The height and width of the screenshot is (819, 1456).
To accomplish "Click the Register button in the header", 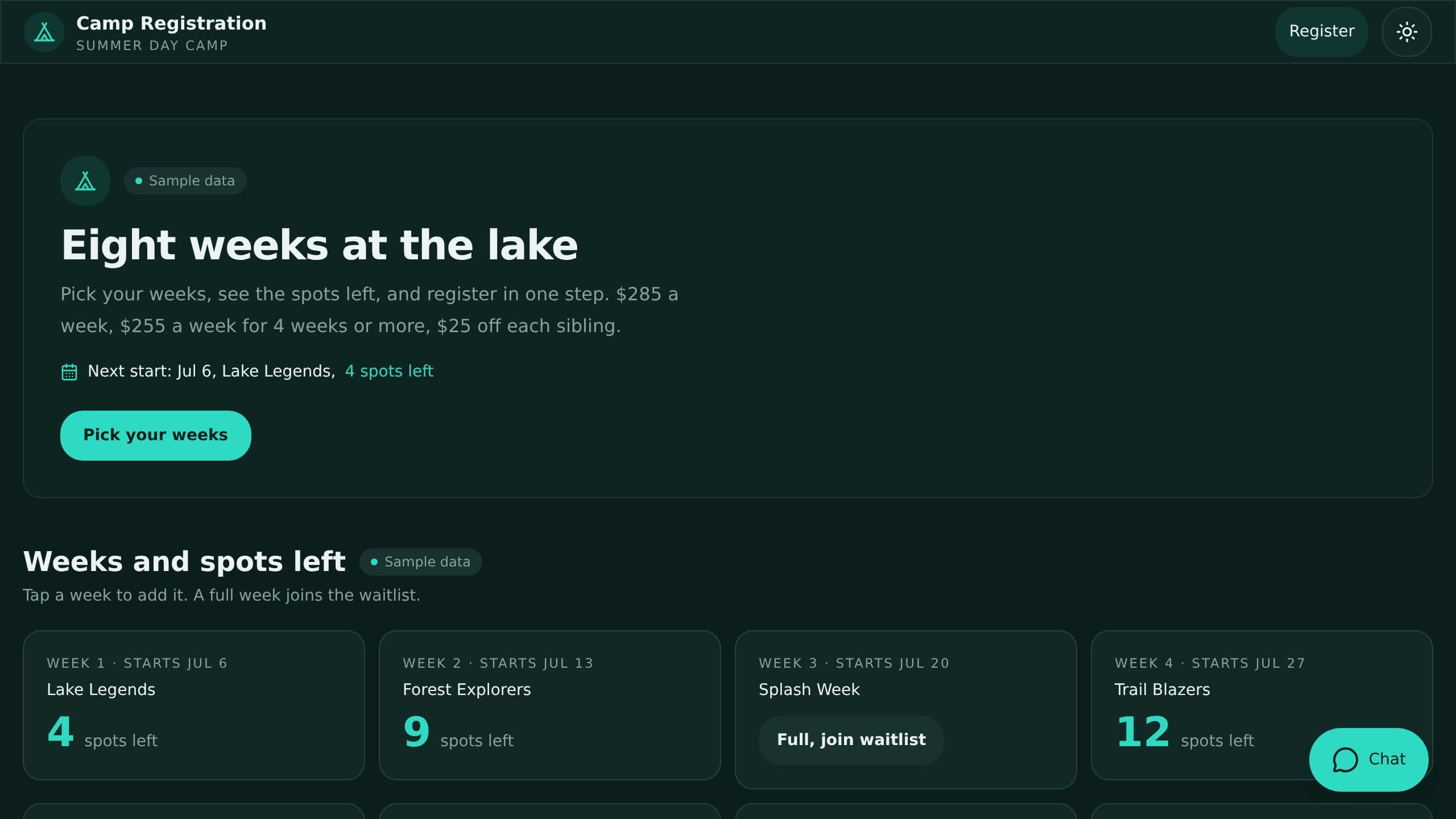I will click(x=1321, y=32).
